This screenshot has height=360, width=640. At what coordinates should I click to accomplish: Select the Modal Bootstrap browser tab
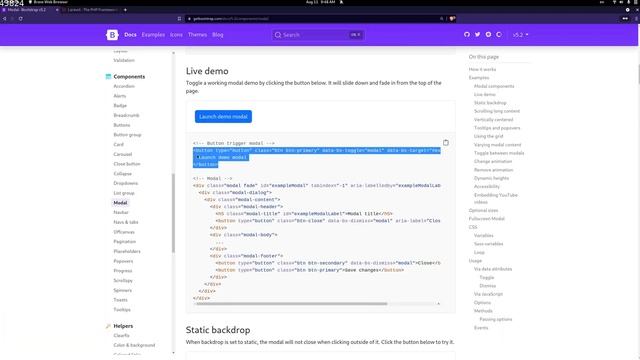click(x=29, y=9)
